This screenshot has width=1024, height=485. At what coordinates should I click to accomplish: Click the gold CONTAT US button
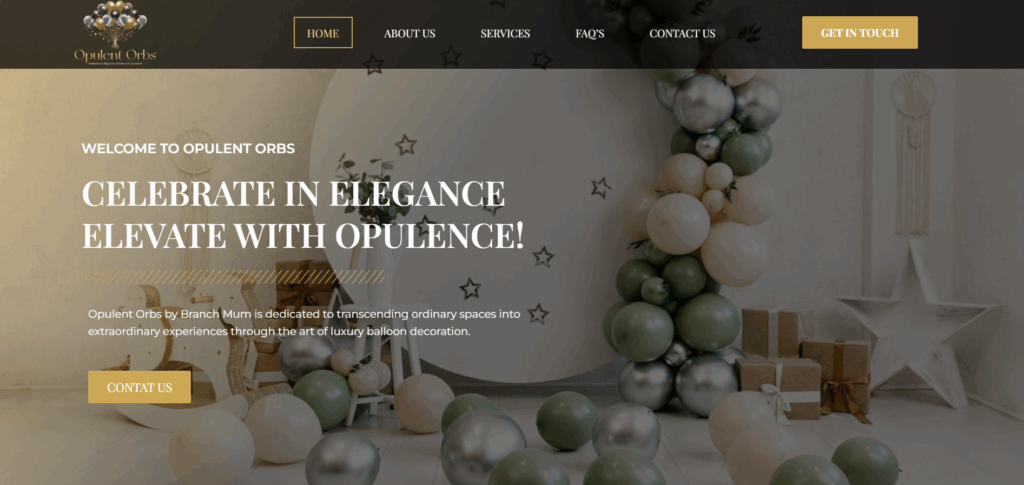pos(140,387)
